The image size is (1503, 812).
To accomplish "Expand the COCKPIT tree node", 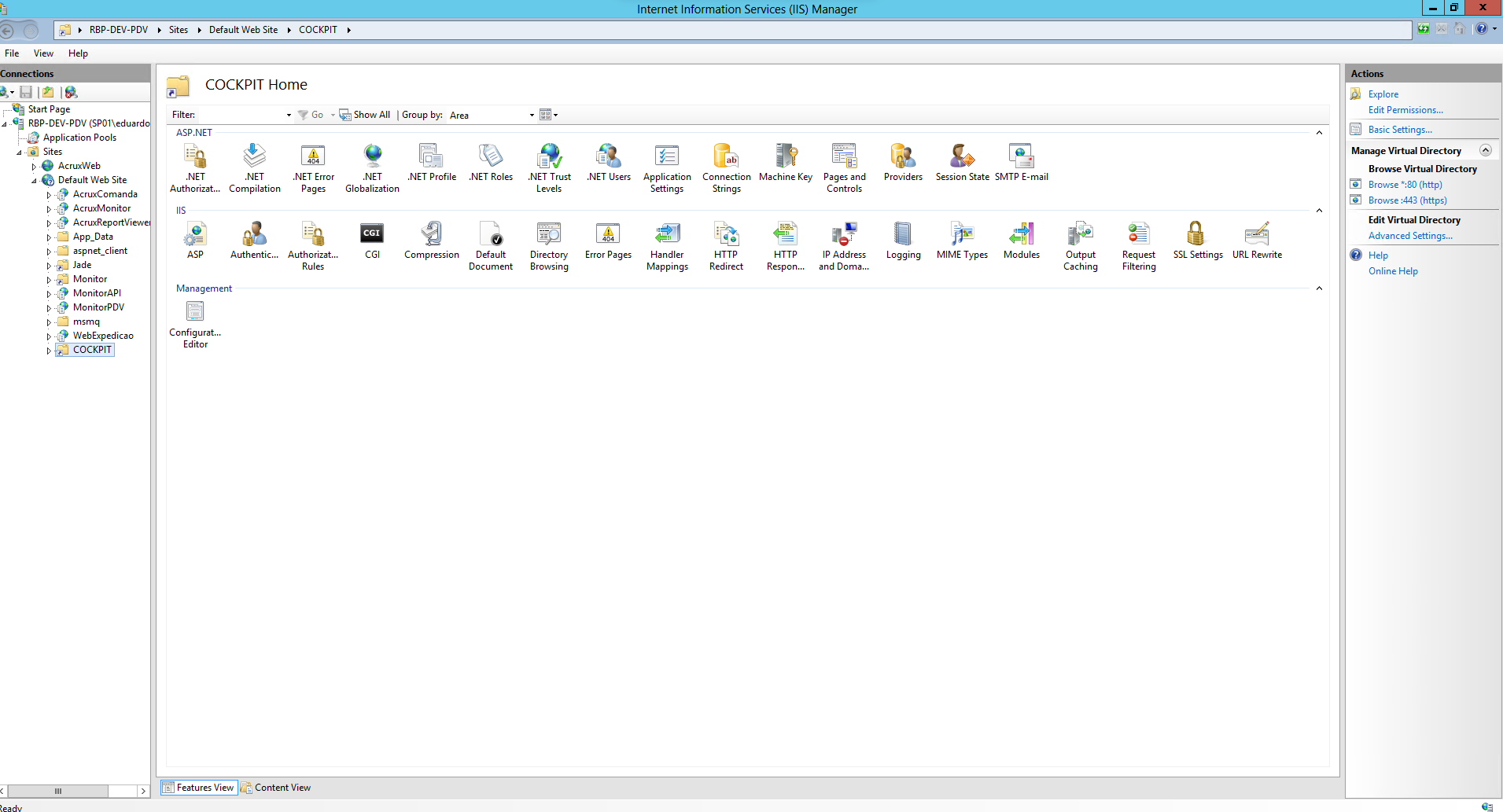I will (x=49, y=351).
